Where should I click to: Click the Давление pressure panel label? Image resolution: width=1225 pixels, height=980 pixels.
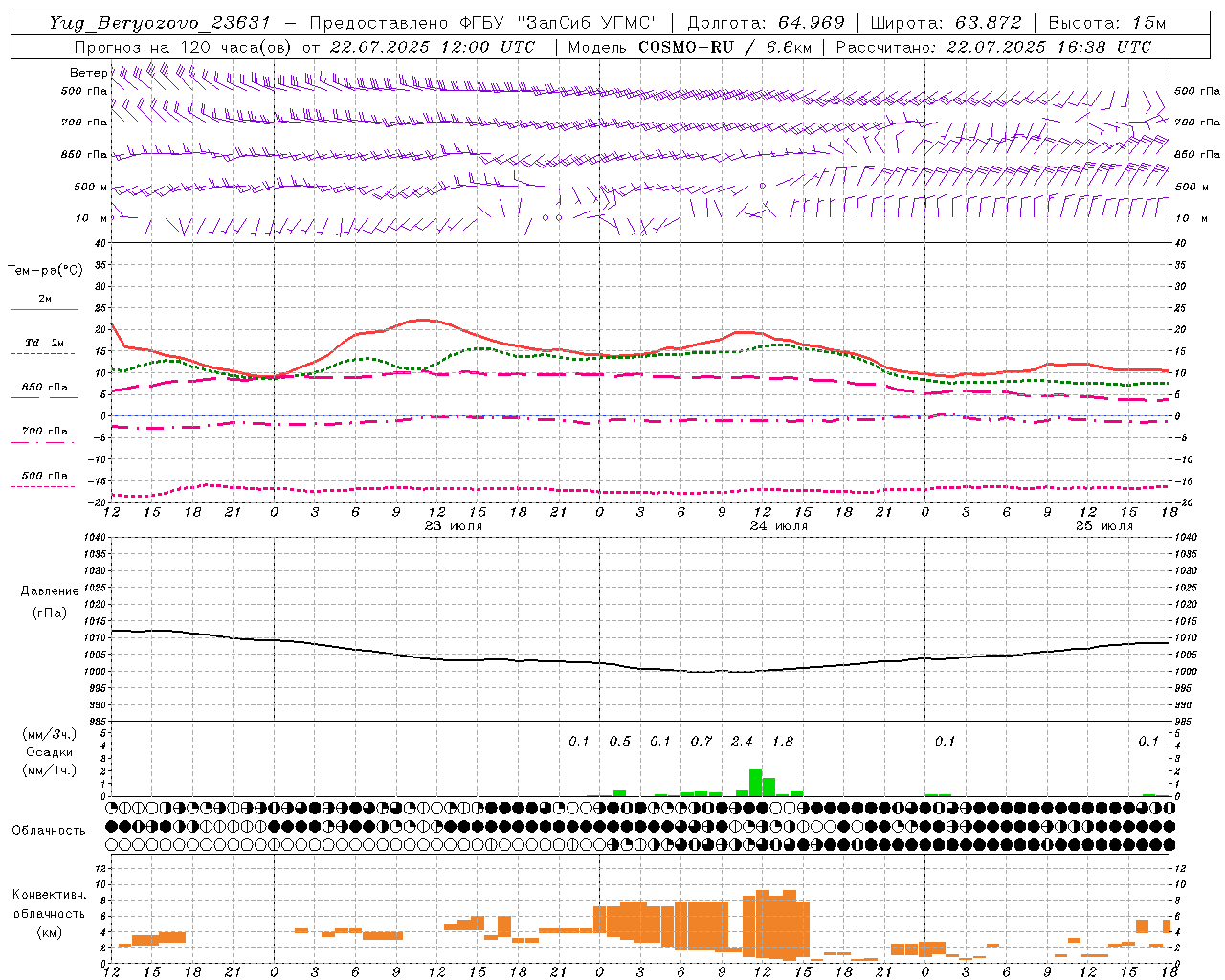49,591
